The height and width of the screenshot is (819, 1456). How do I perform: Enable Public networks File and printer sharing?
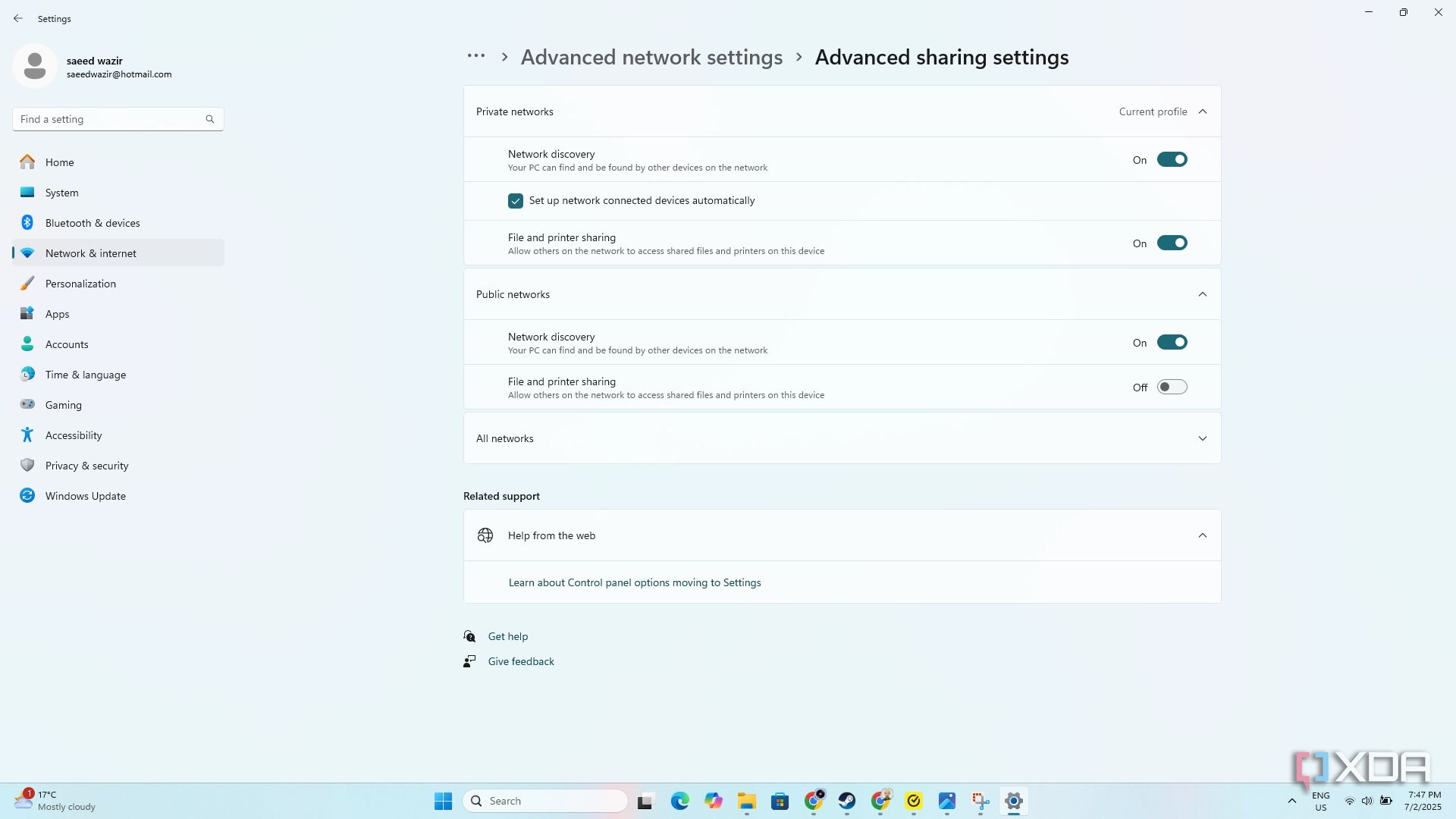click(1172, 388)
